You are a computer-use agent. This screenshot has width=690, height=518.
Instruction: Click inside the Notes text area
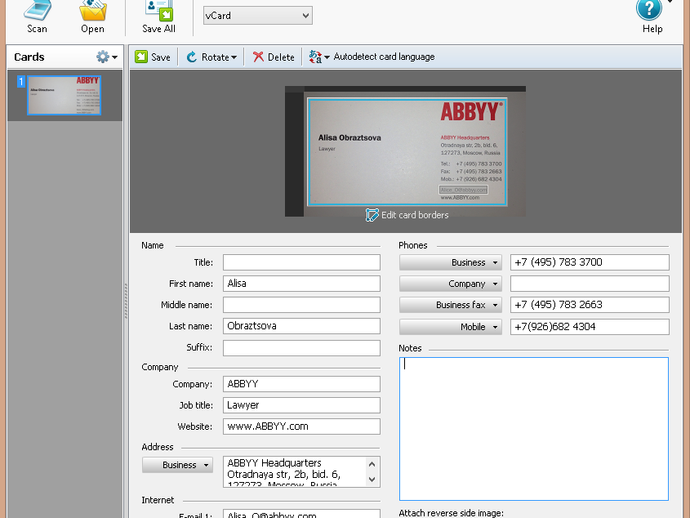point(534,429)
